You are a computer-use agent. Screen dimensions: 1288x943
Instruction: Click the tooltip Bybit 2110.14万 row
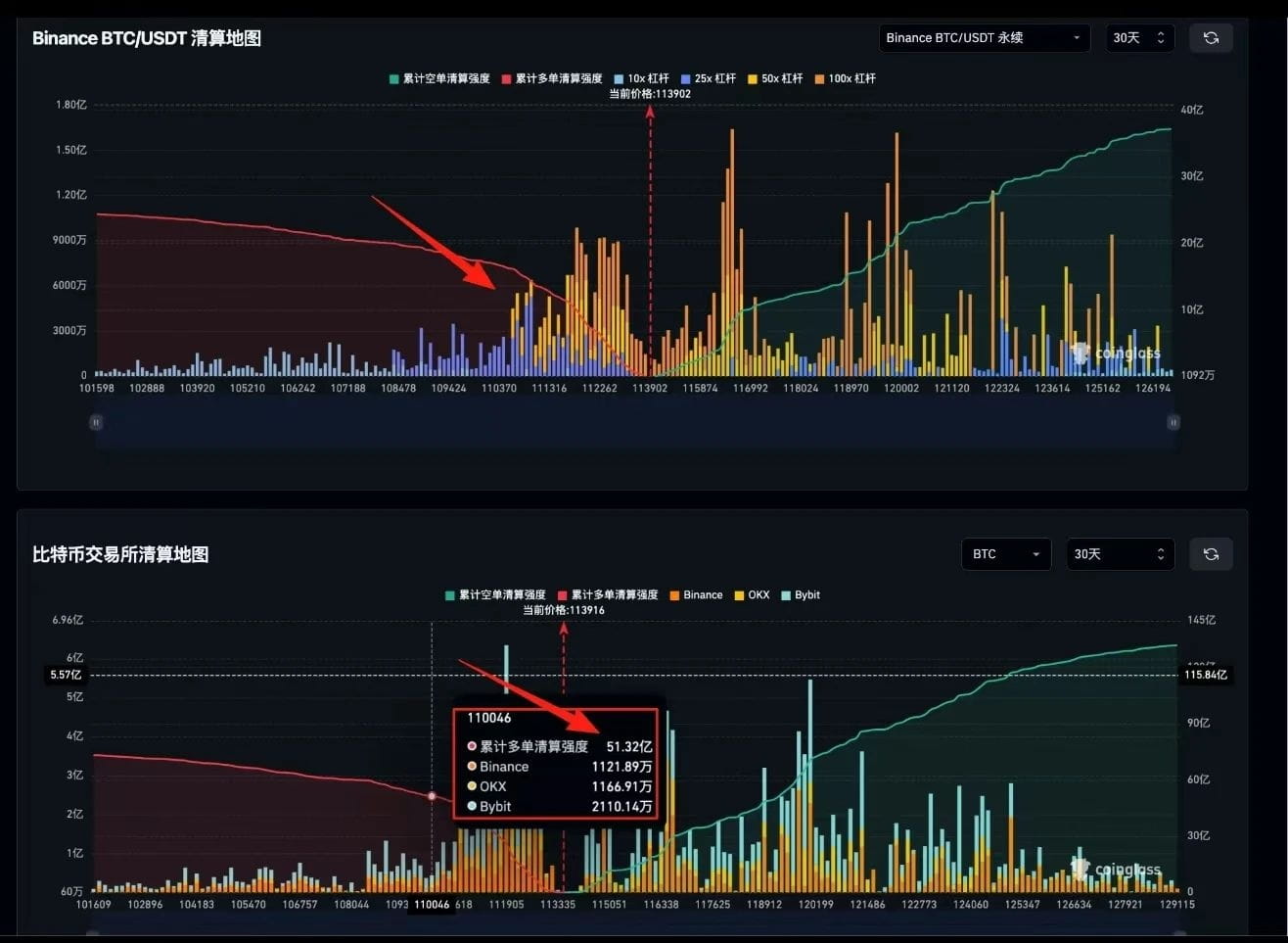[559, 807]
